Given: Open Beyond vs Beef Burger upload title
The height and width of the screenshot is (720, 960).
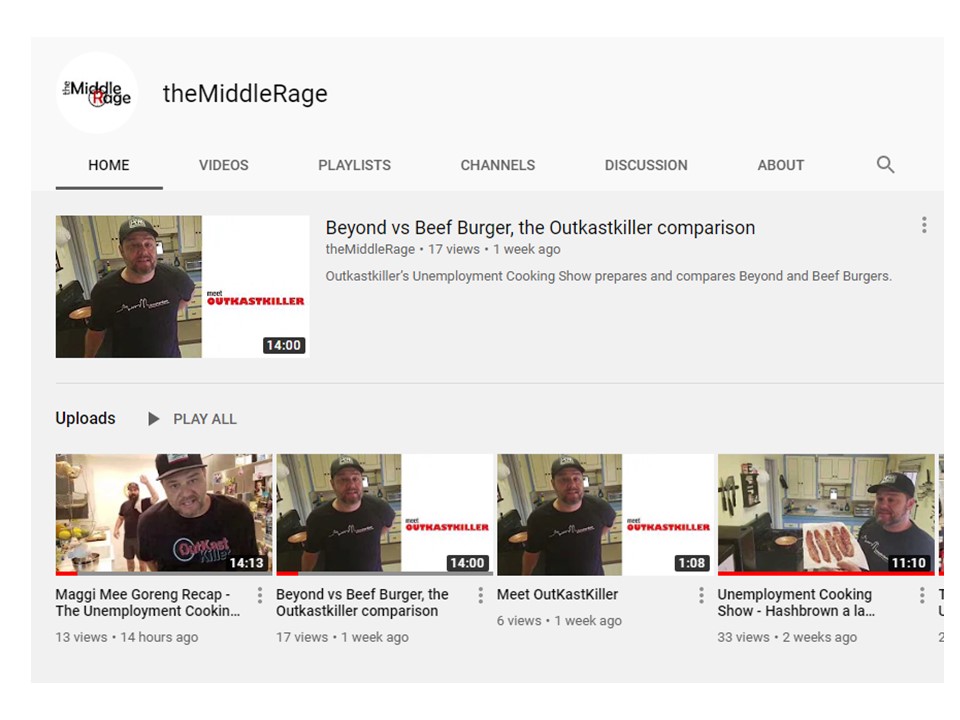Looking at the screenshot, I should (362, 602).
